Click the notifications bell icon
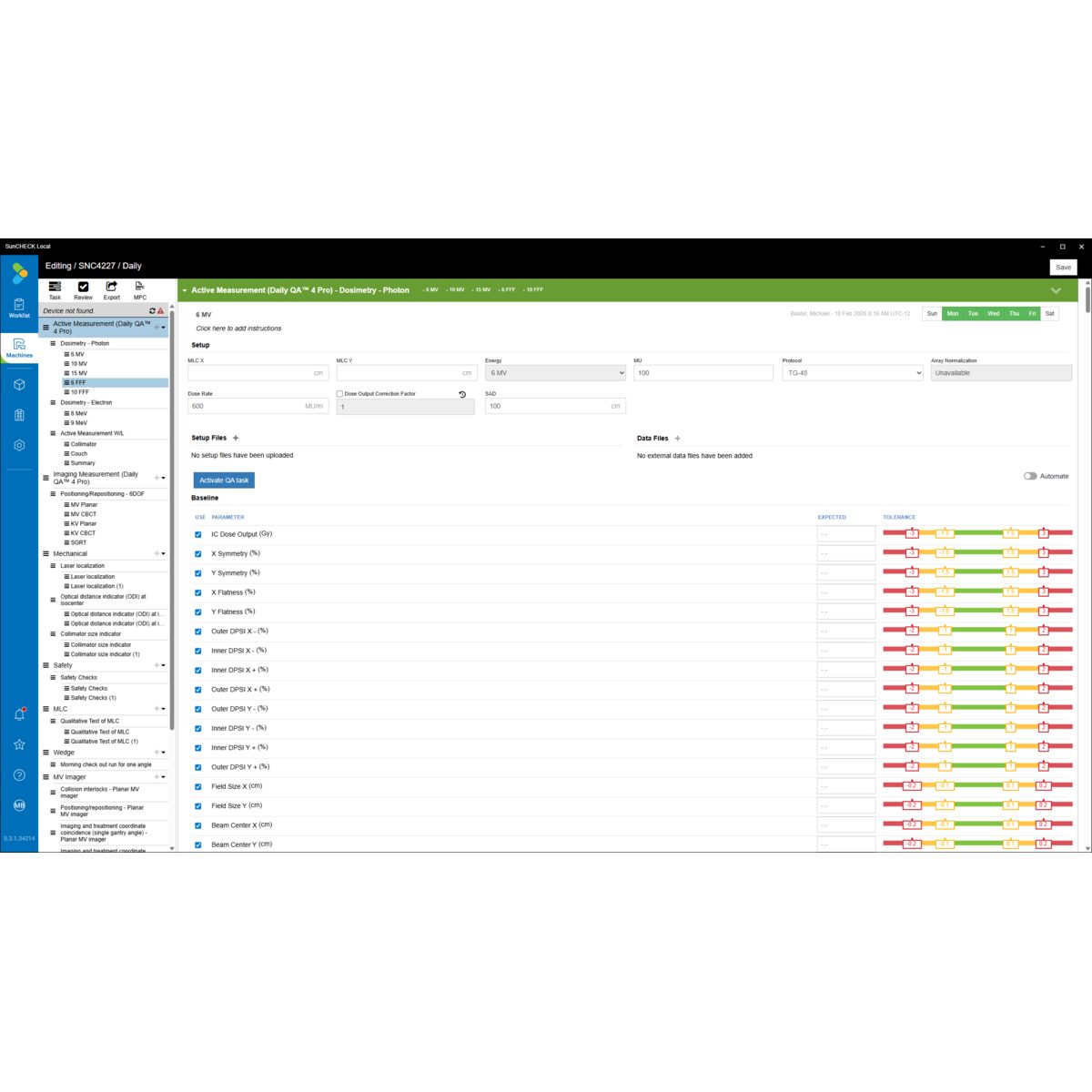Viewport: 1092px width, 1092px height. [19, 714]
